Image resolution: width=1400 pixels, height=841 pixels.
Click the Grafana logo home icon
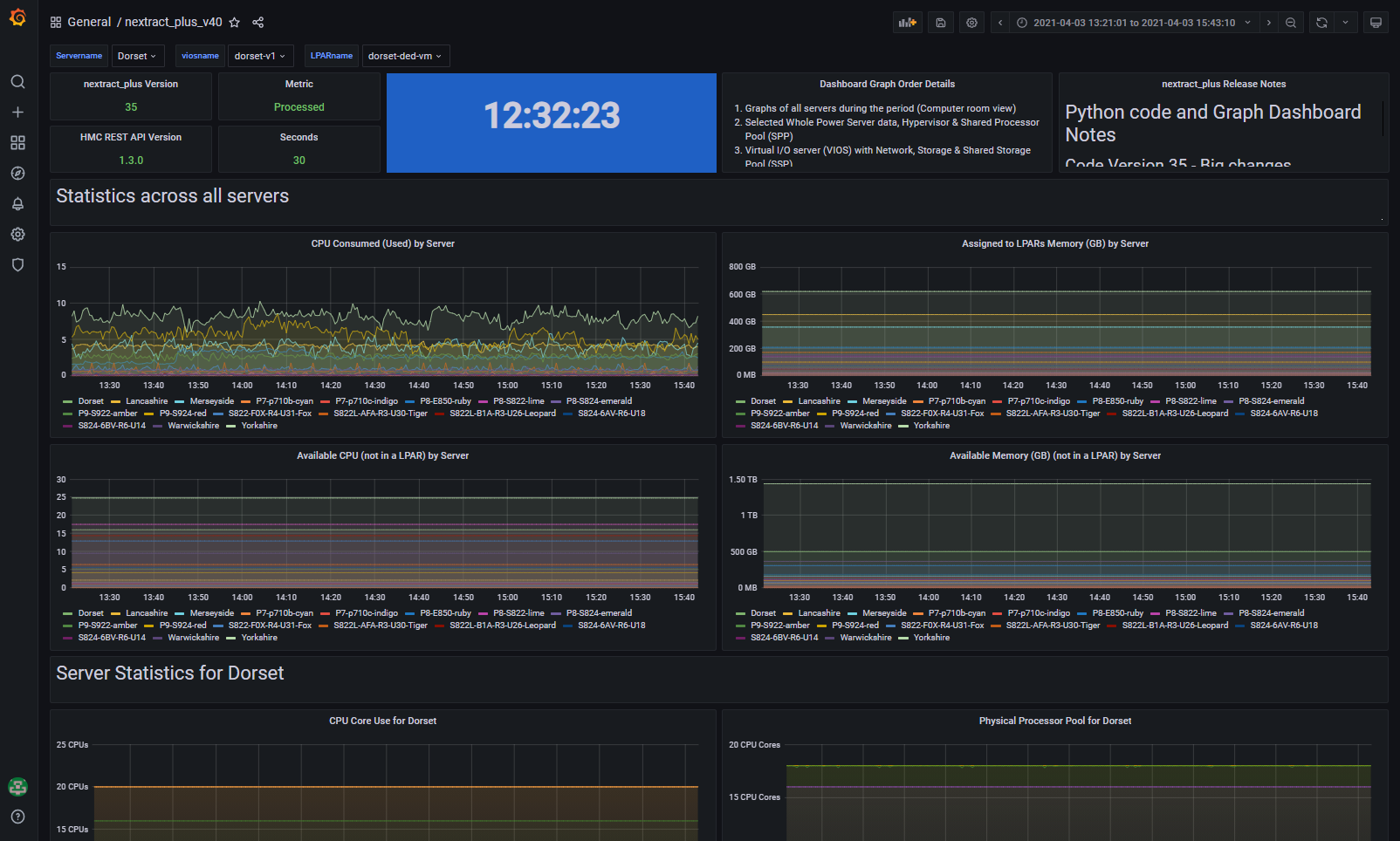pos(17,17)
